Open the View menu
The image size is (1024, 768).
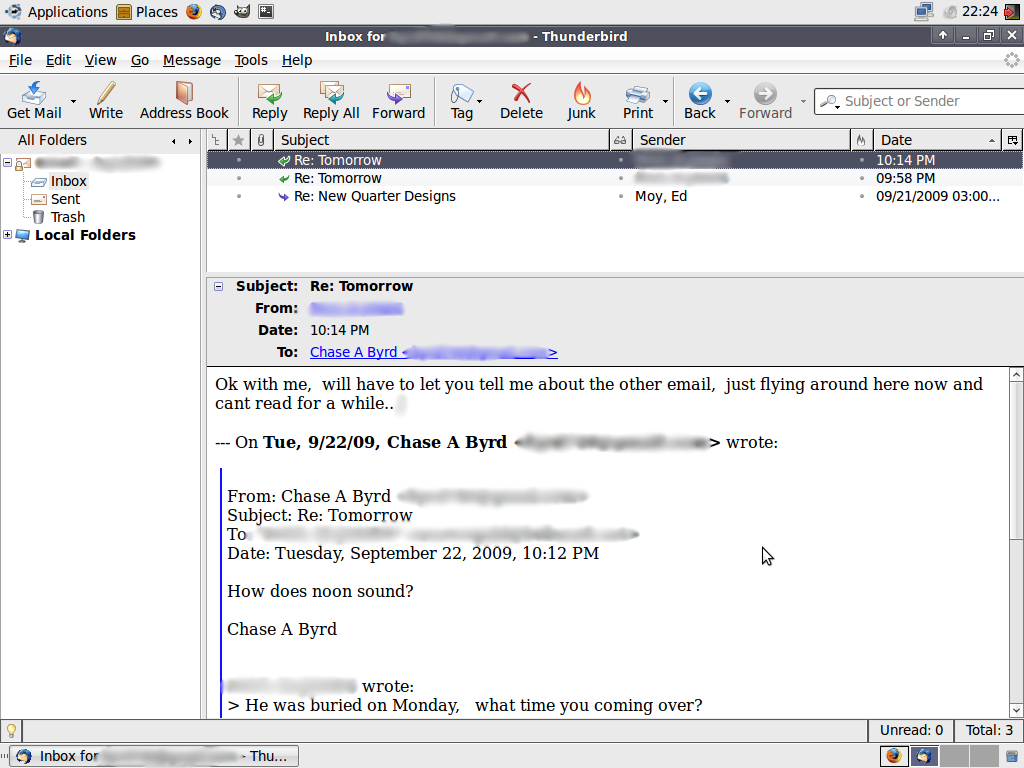[101, 60]
